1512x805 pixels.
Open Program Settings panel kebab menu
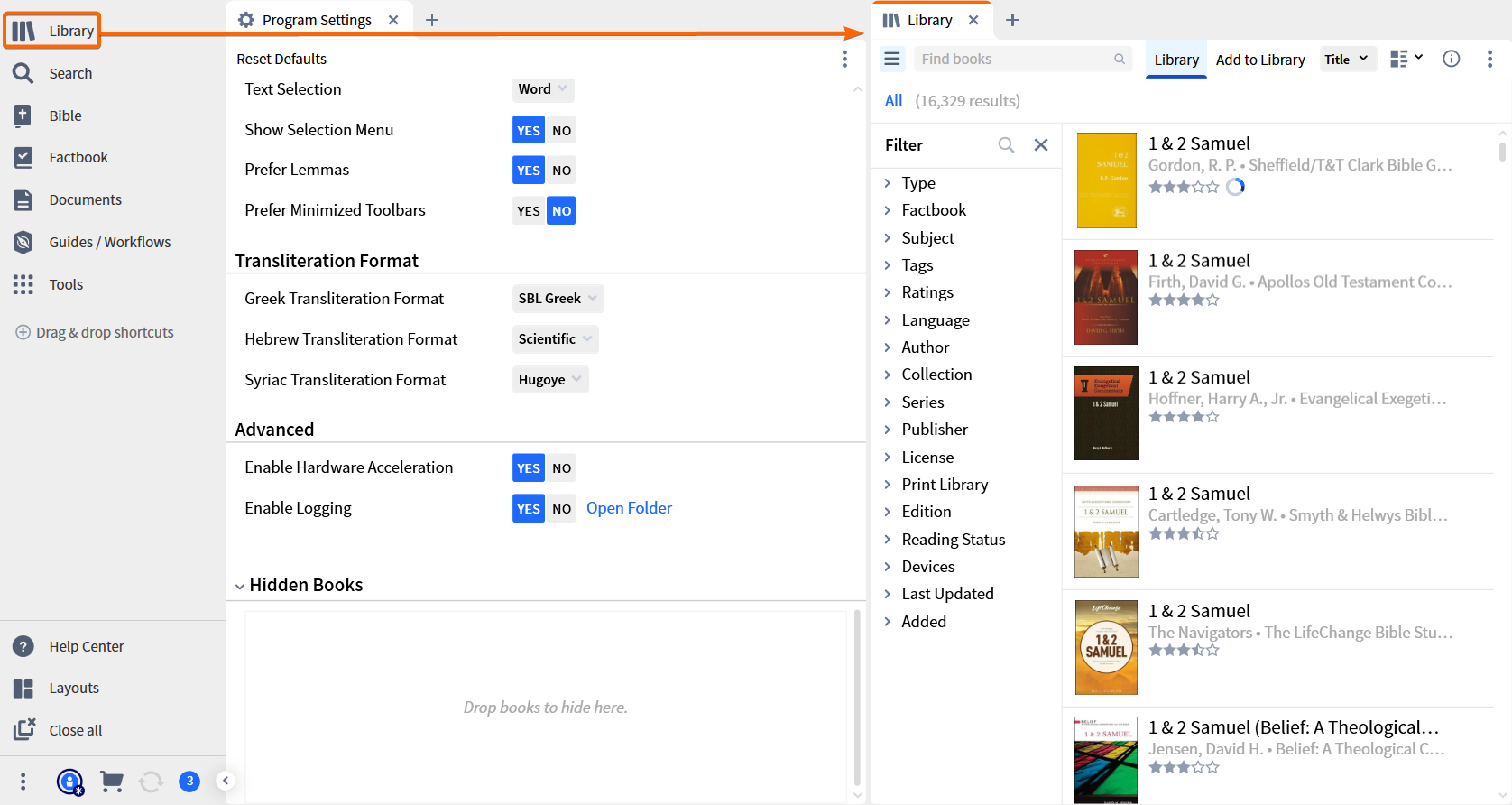pos(844,59)
